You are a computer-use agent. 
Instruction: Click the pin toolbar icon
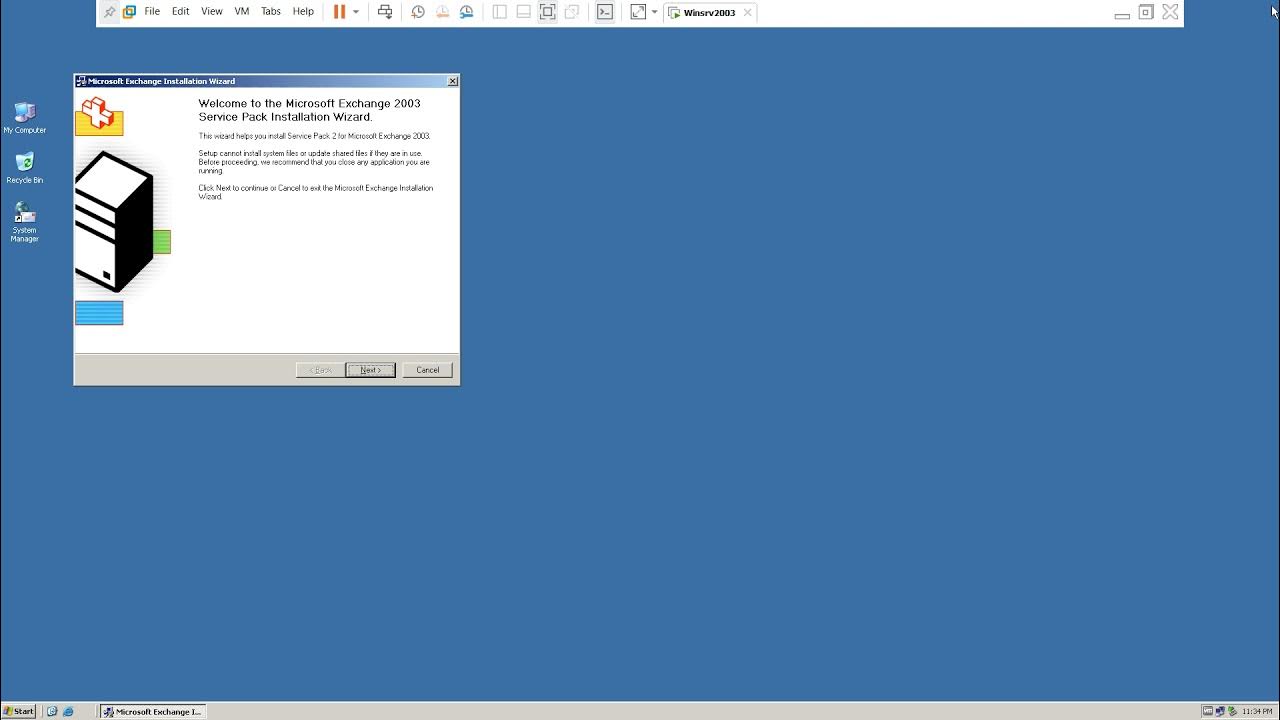110,12
